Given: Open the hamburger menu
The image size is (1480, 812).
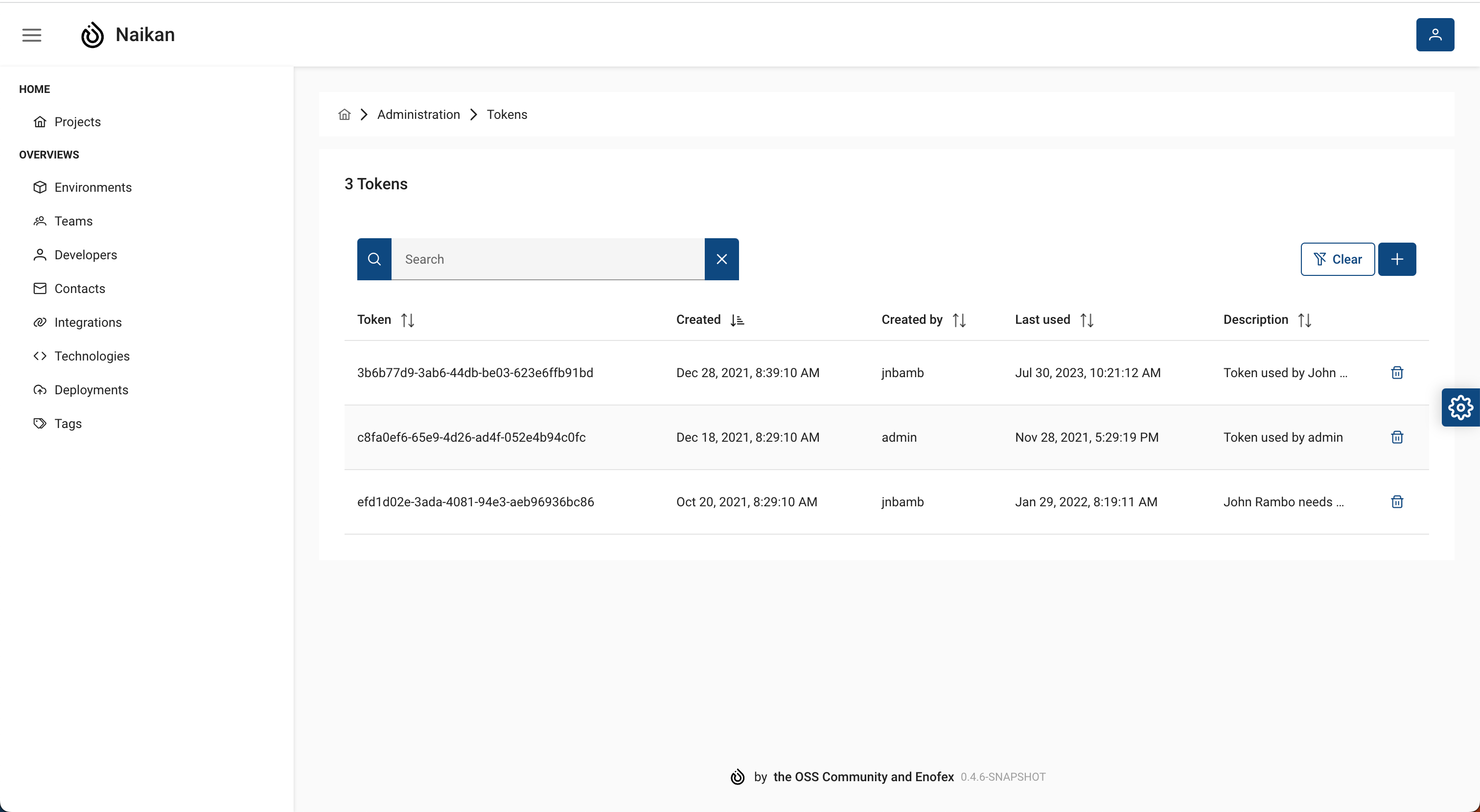Looking at the screenshot, I should (x=32, y=35).
